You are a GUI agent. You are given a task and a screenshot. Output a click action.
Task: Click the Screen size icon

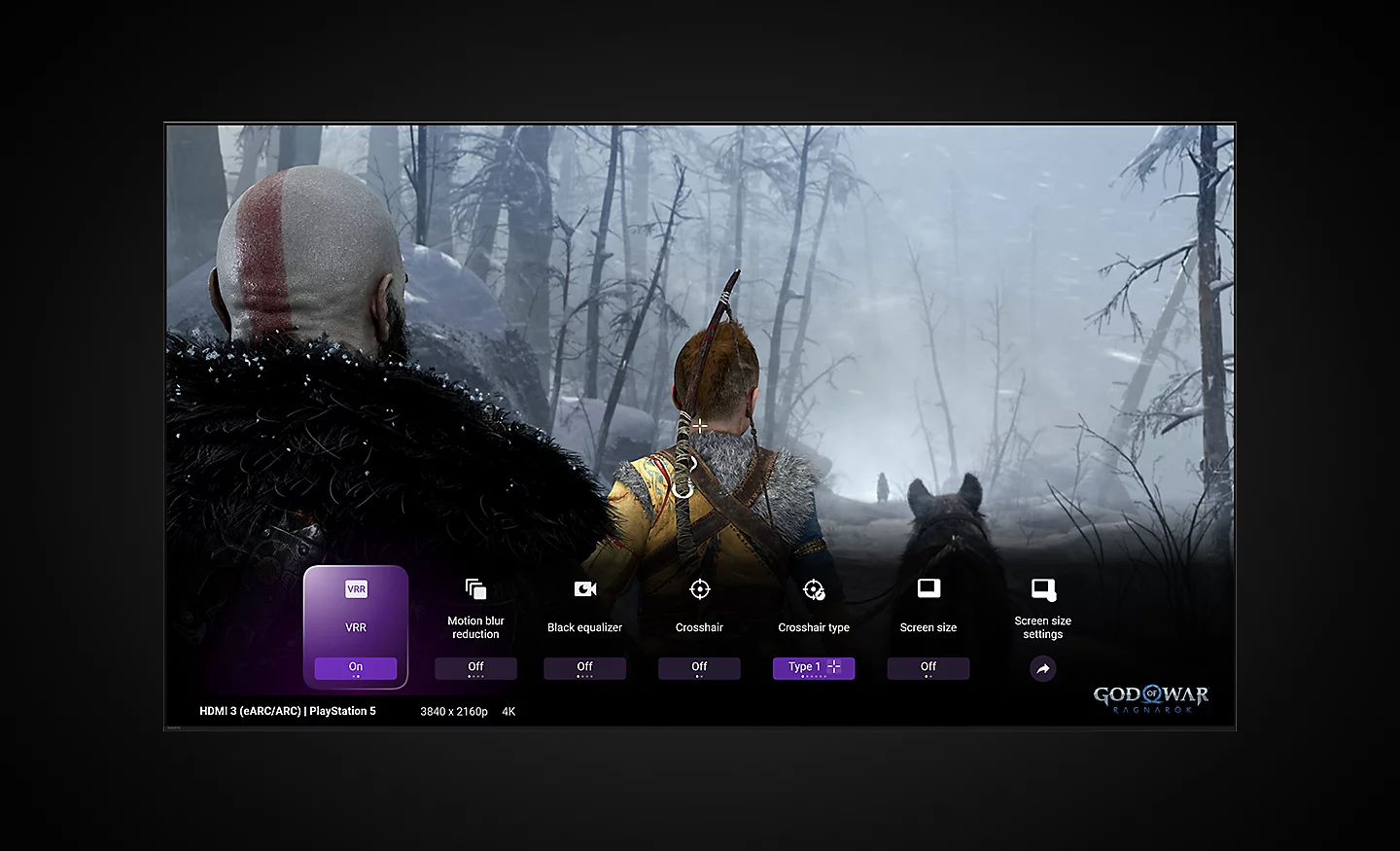(x=928, y=588)
